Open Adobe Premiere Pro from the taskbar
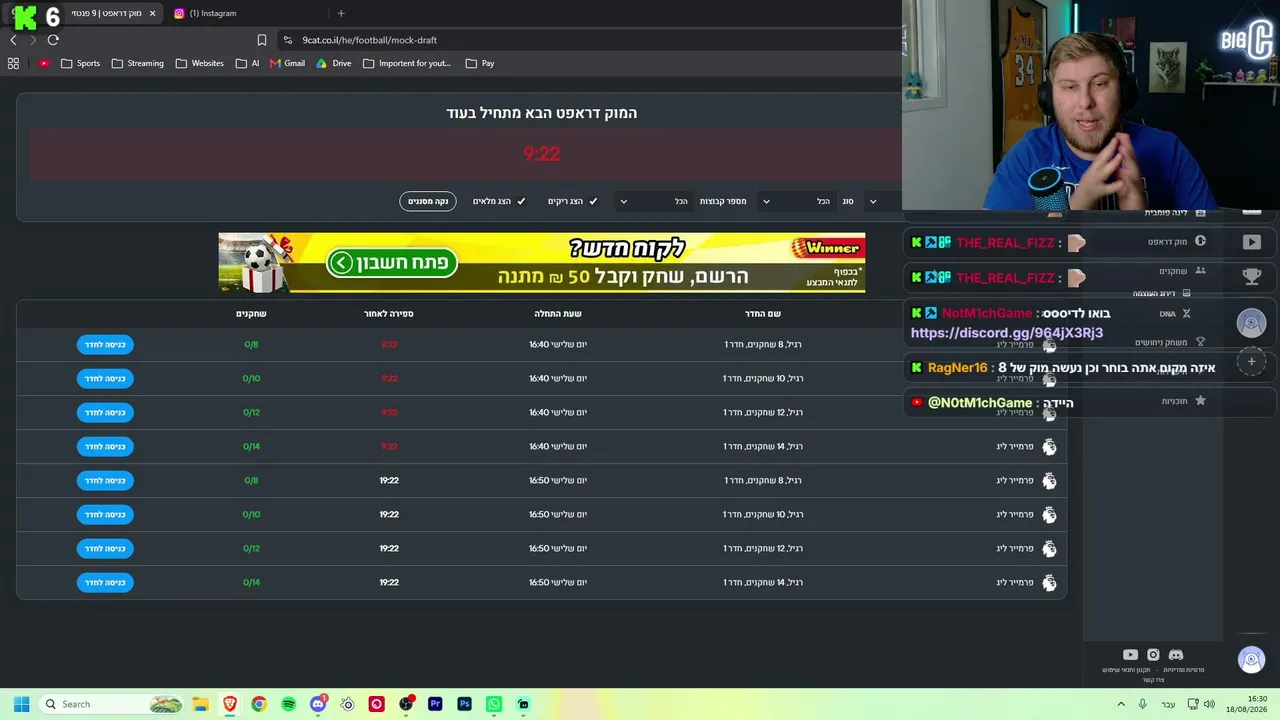 (435, 704)
